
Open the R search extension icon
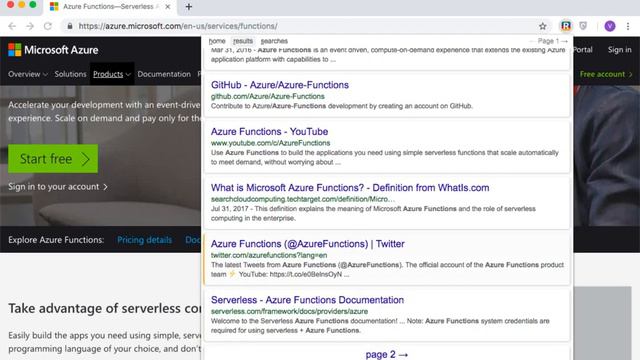coord(566,26)
